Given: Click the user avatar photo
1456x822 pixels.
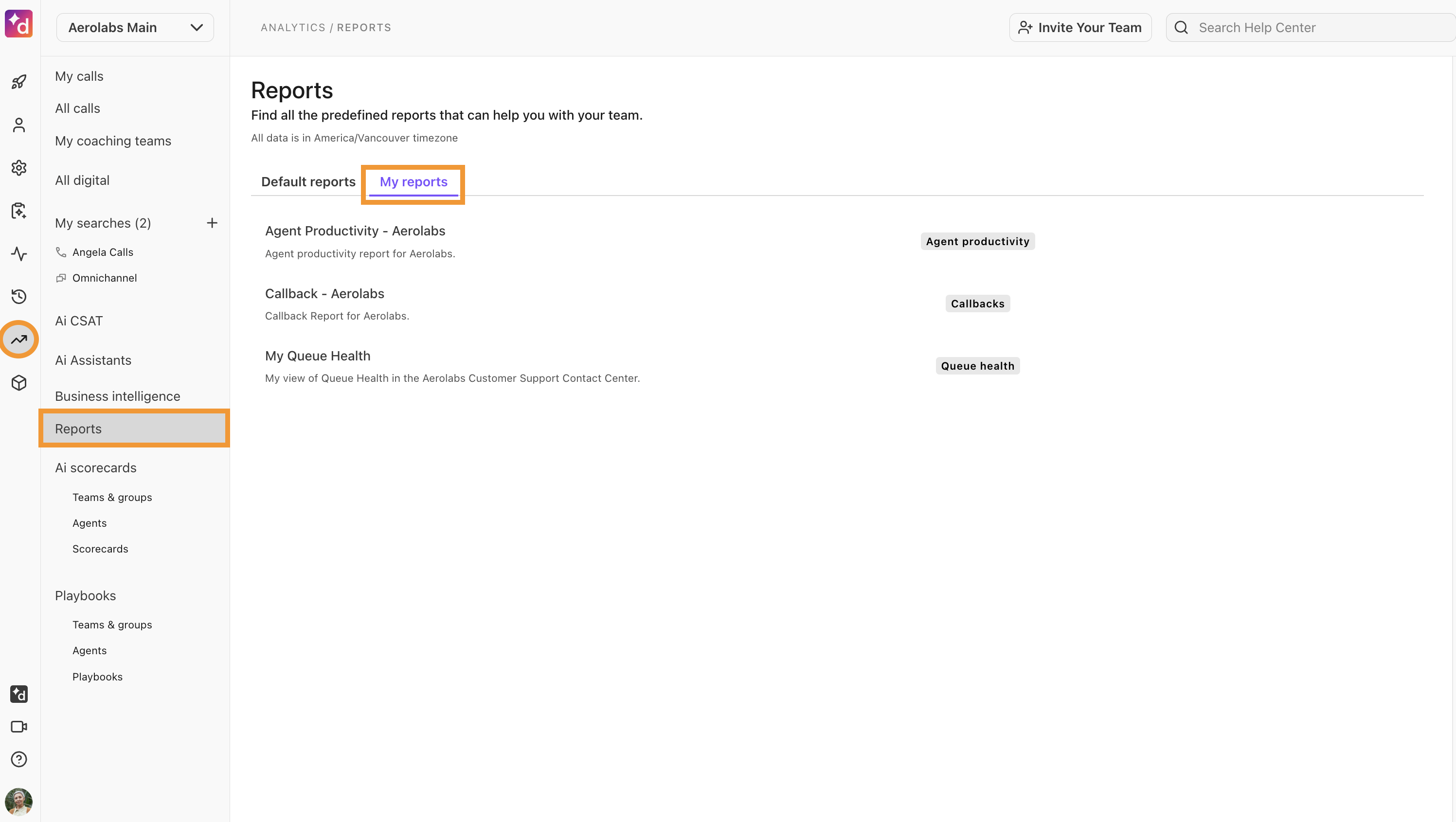Looking at the screenshot, I should [18, 802].
